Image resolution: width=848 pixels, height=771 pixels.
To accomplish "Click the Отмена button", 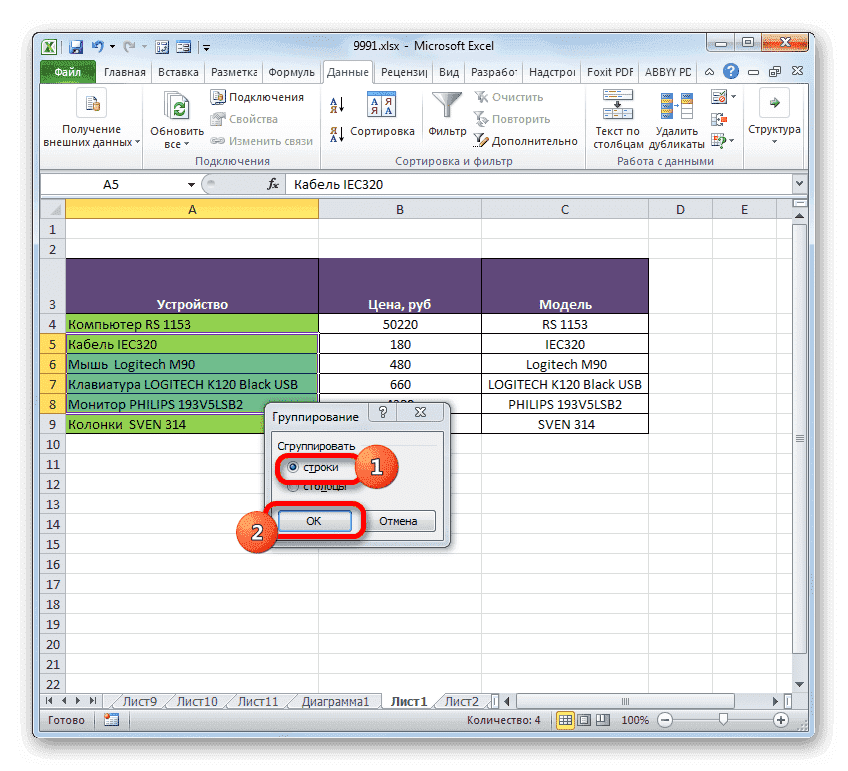I will 401,521.
